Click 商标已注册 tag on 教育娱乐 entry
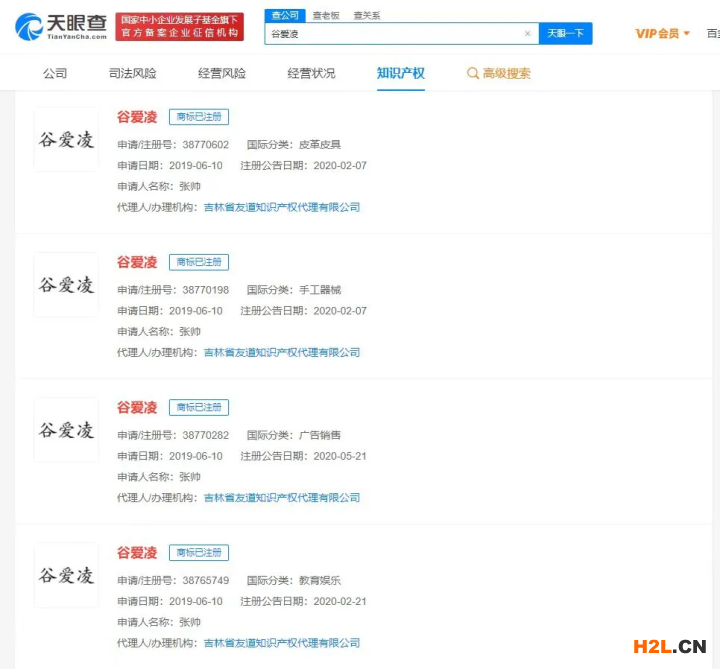 click(x=198, y=552)
